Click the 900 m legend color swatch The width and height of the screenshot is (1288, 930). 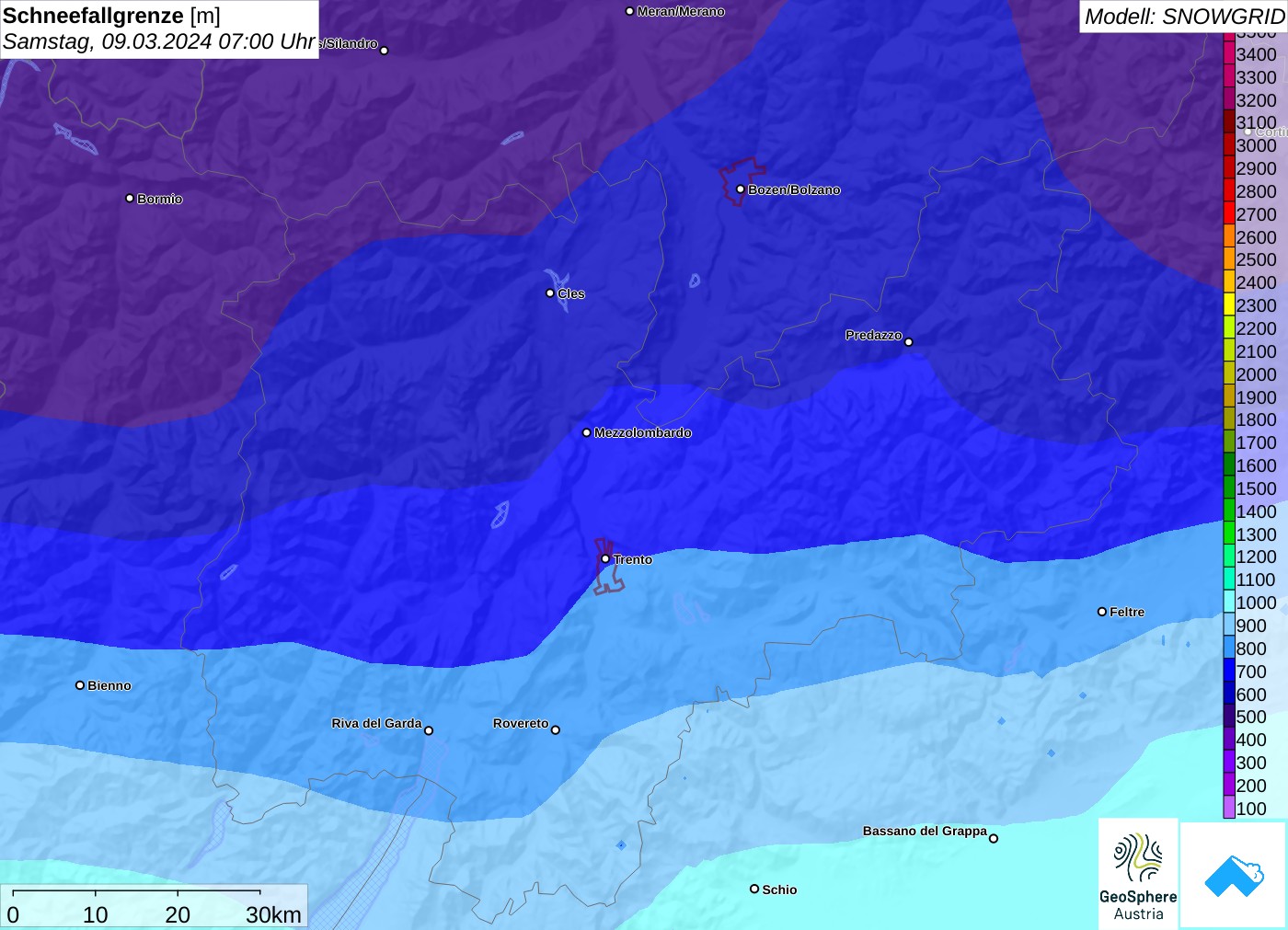click(1229, 625)
